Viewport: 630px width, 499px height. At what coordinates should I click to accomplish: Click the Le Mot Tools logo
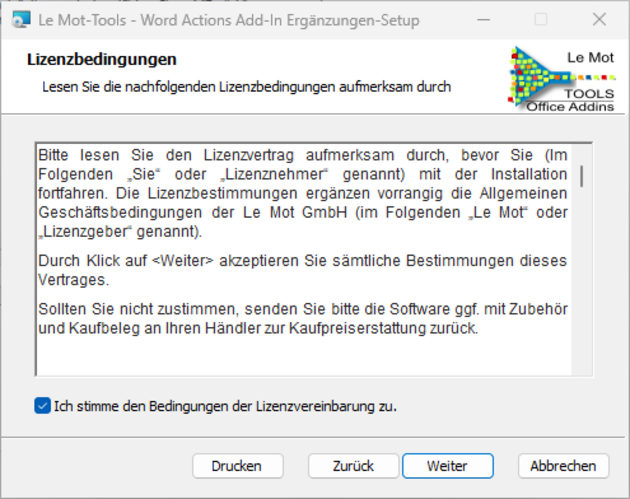pos(562,80)
